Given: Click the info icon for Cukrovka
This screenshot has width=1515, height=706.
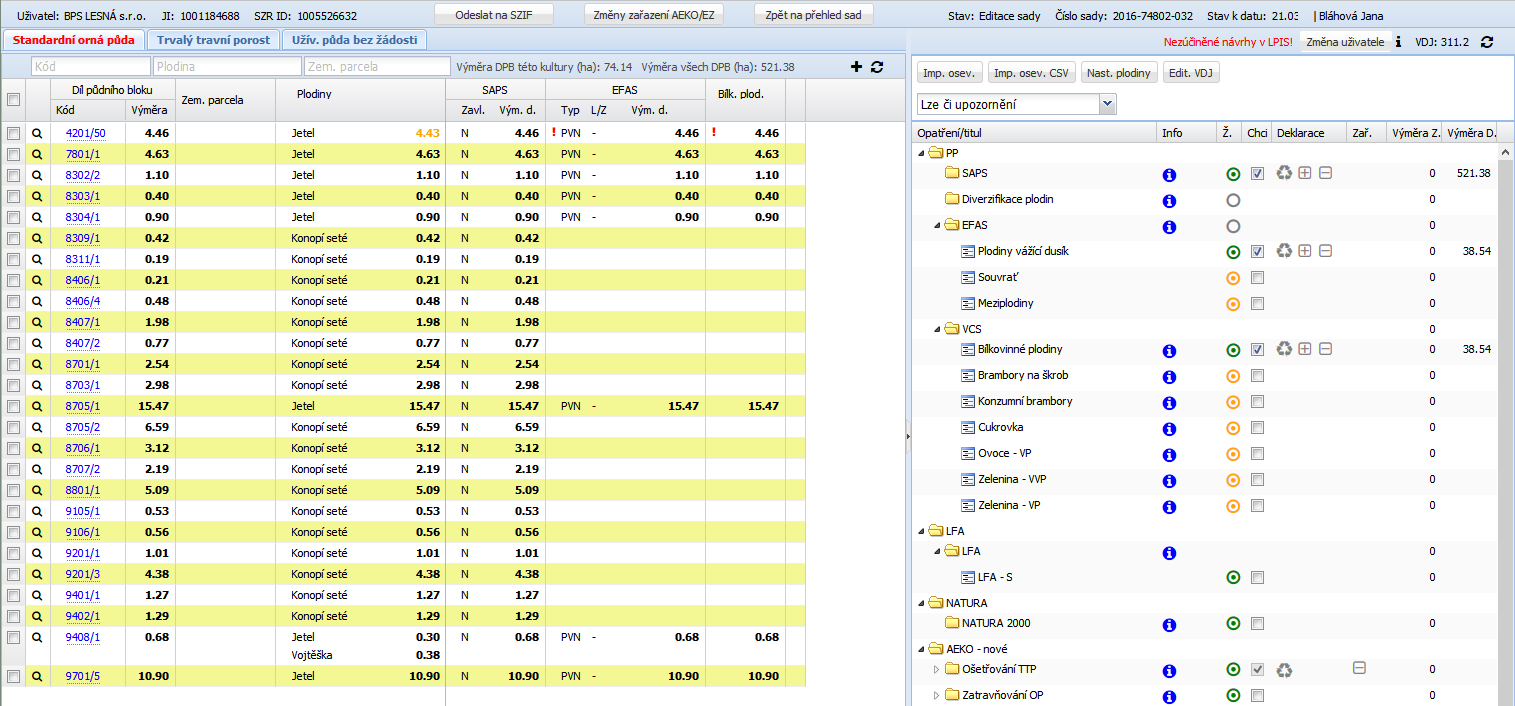Looking at the screenshot, I should coord(1169,428).
